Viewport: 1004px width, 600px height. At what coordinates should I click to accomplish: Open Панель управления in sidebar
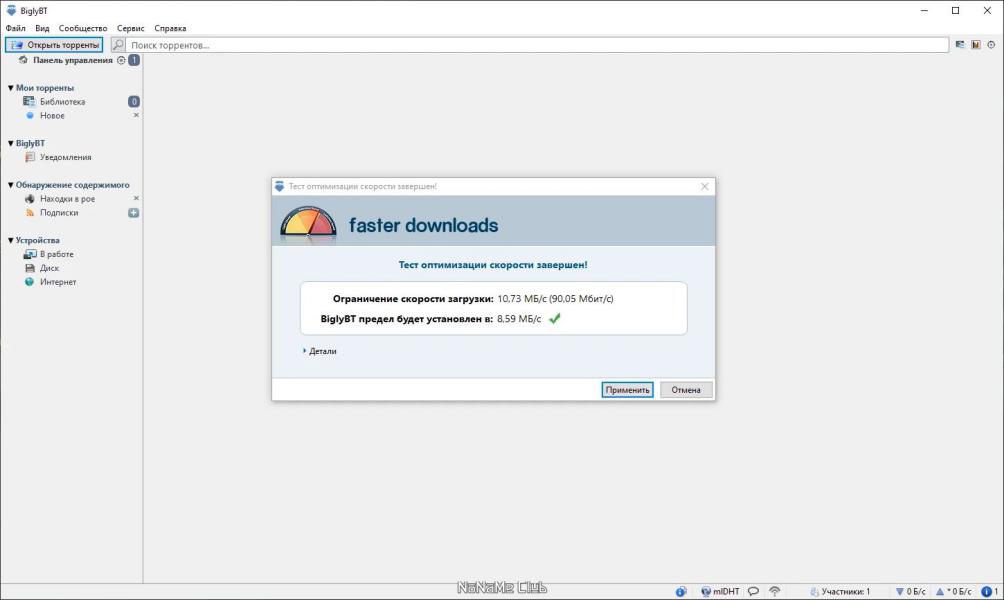pos(72,60)
